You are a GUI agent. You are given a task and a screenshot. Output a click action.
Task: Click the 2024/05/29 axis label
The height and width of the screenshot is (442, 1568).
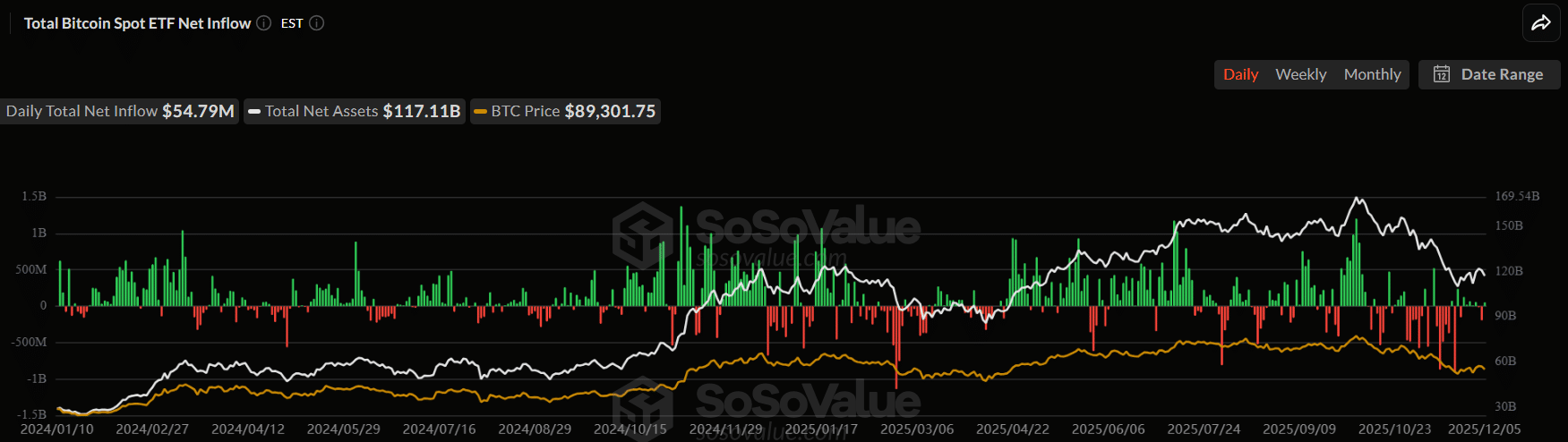(x=344, y=429)
